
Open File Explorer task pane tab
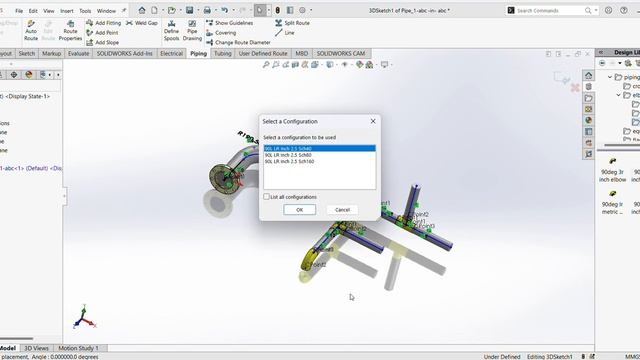click(588, 98)
